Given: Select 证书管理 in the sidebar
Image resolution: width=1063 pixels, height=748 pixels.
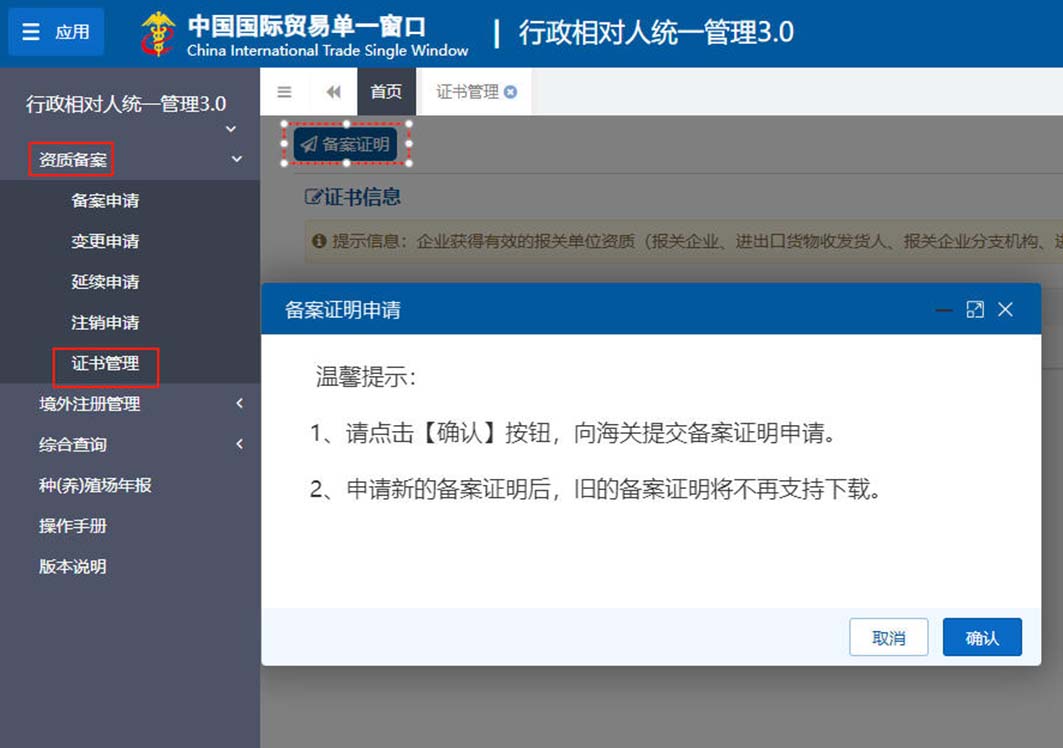Looking at the screenshot, I should pos(105,363).
